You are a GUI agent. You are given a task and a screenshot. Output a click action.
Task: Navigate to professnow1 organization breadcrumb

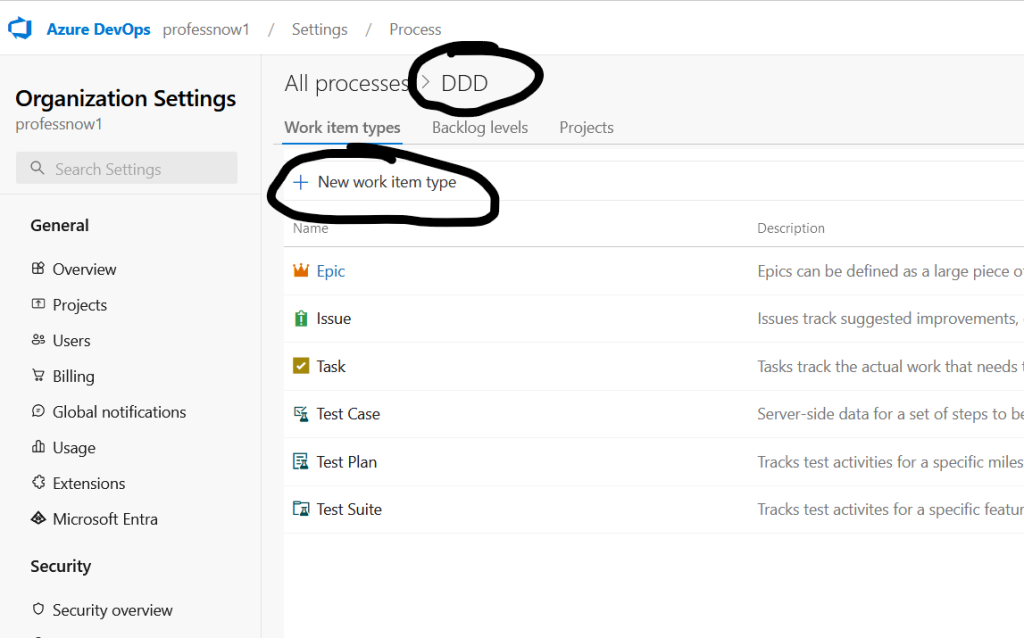206,29
